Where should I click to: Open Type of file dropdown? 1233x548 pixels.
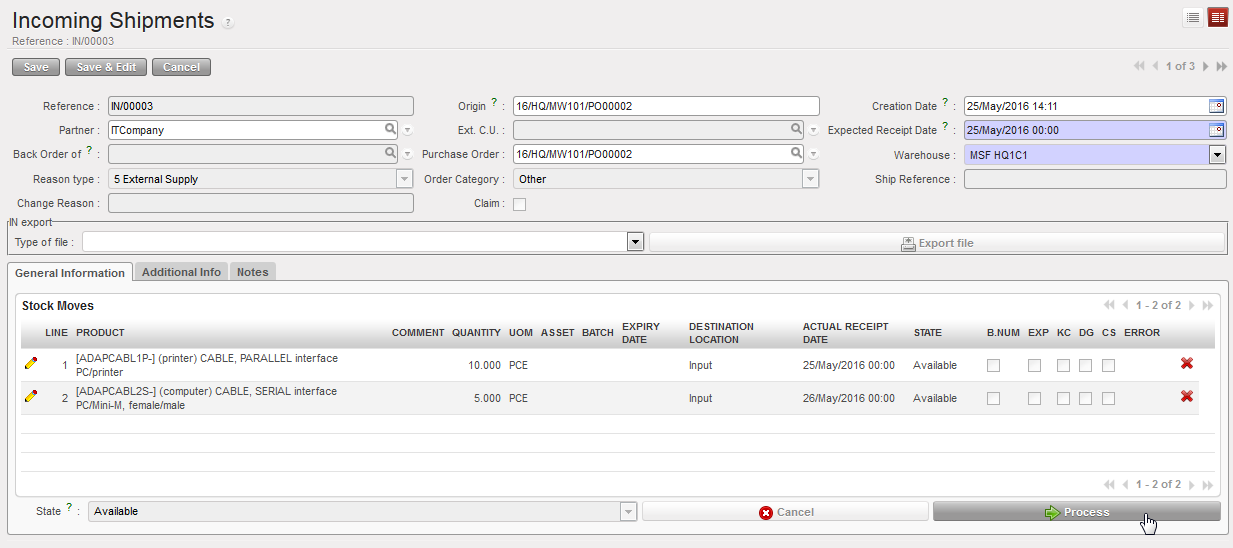(634, 243)
